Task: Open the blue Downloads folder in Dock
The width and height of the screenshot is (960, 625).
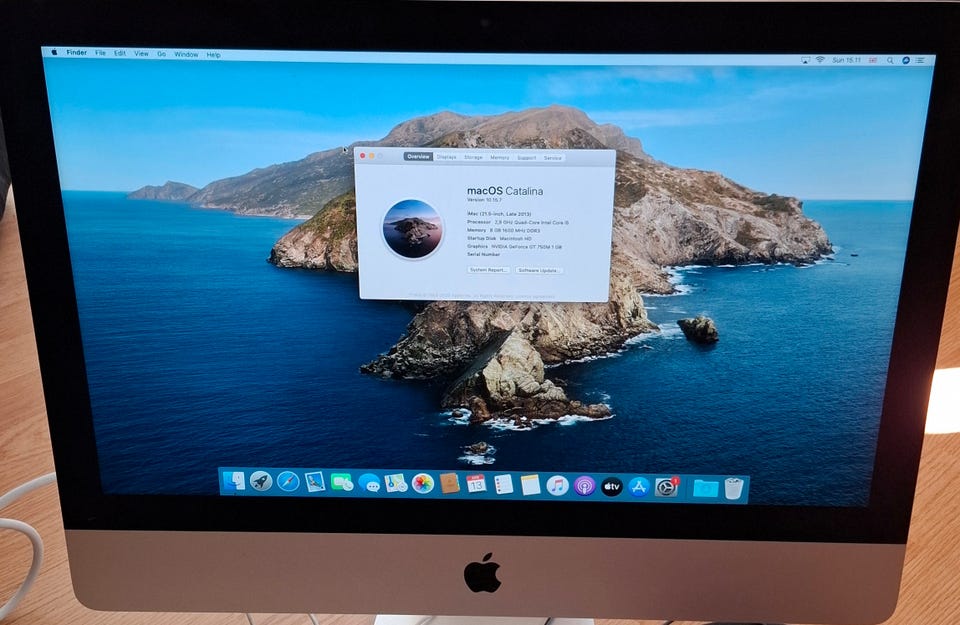Action: (705, 488)
